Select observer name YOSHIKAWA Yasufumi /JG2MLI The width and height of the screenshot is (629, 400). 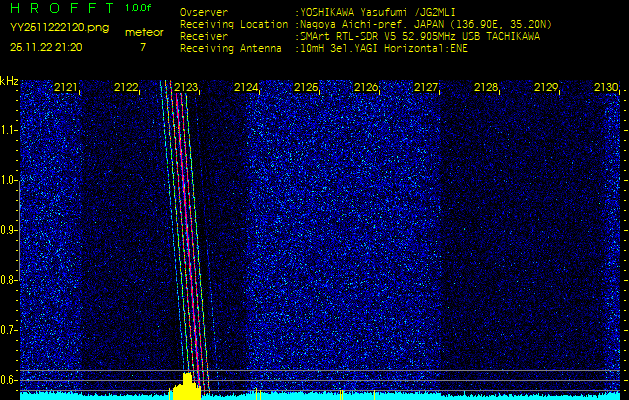pyautogui.click(x=377, y=12)
